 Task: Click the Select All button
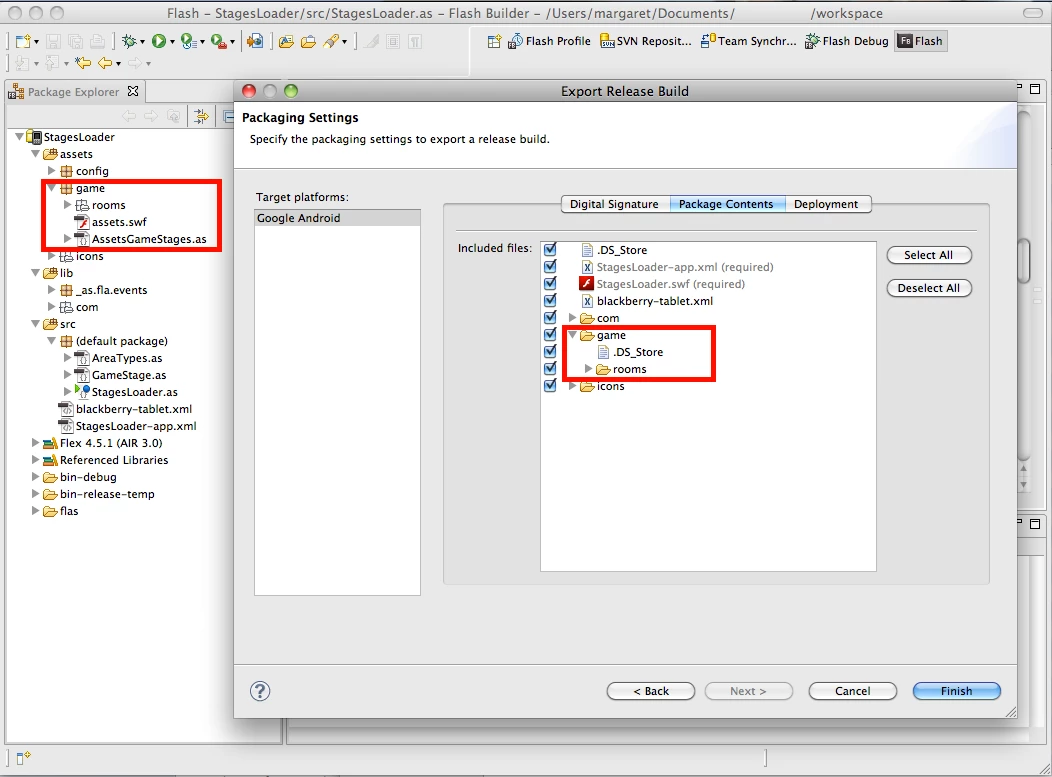tap(929, 255)
